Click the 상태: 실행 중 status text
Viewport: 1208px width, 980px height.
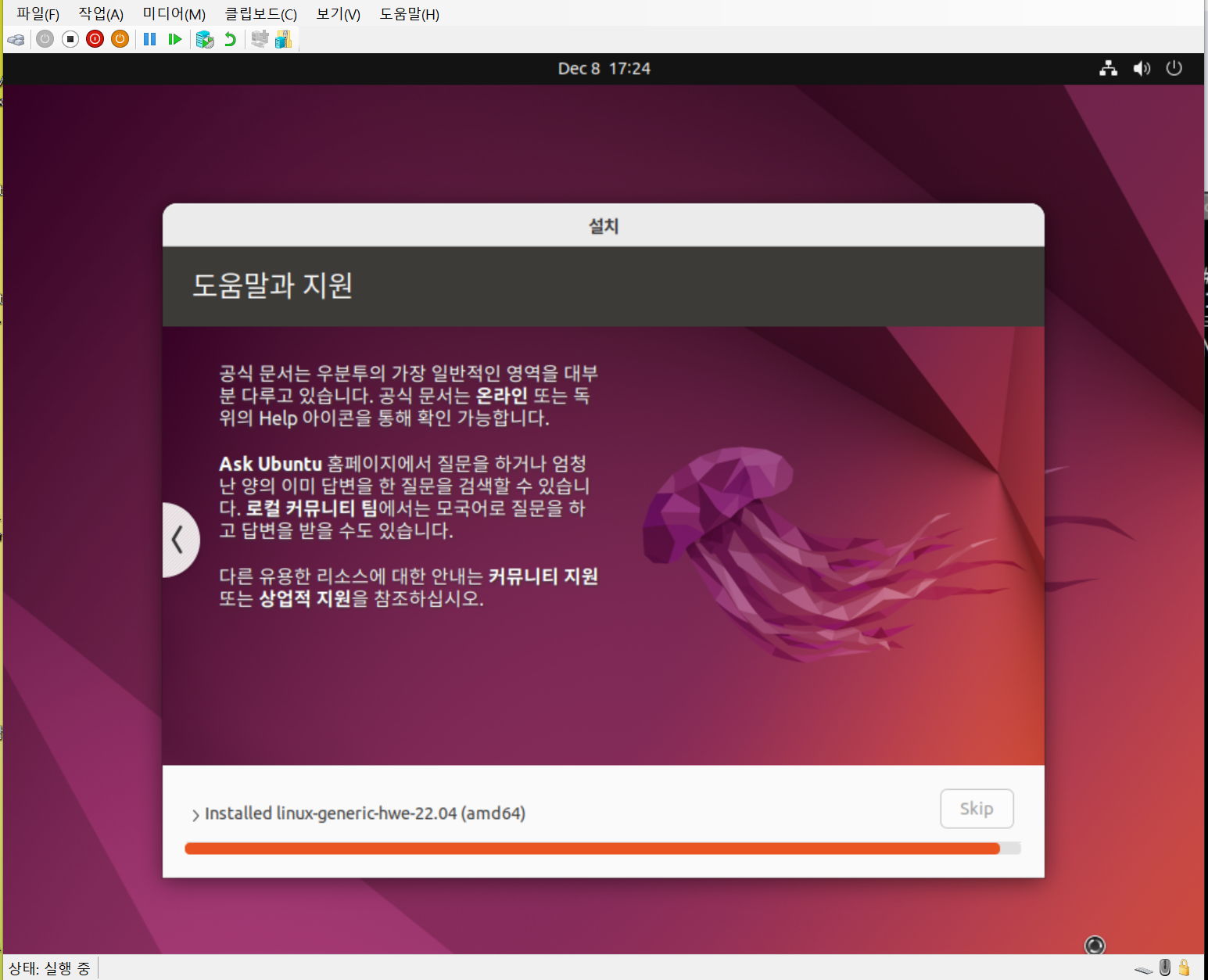pos(49,968)
